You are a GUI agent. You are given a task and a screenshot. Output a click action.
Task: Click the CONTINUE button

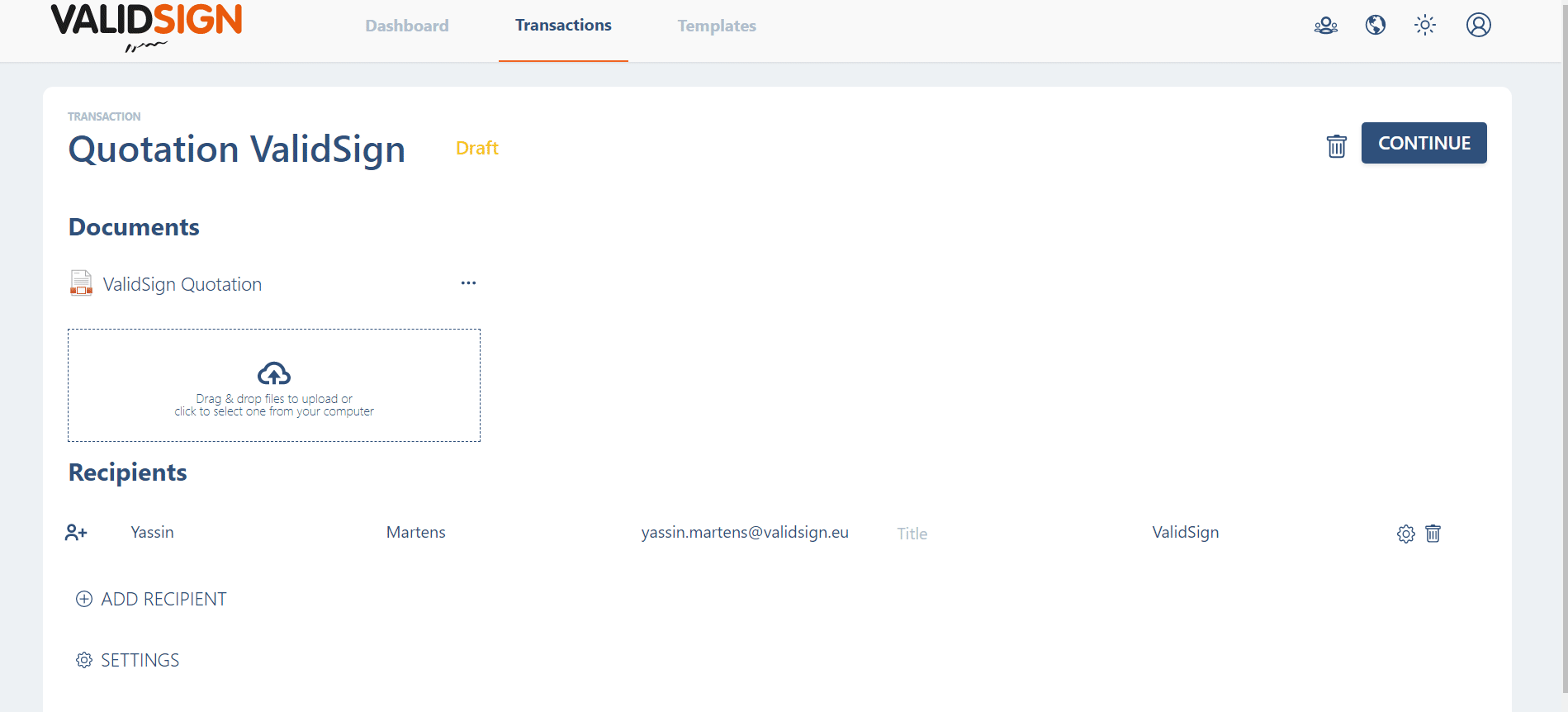point(1424,143)
